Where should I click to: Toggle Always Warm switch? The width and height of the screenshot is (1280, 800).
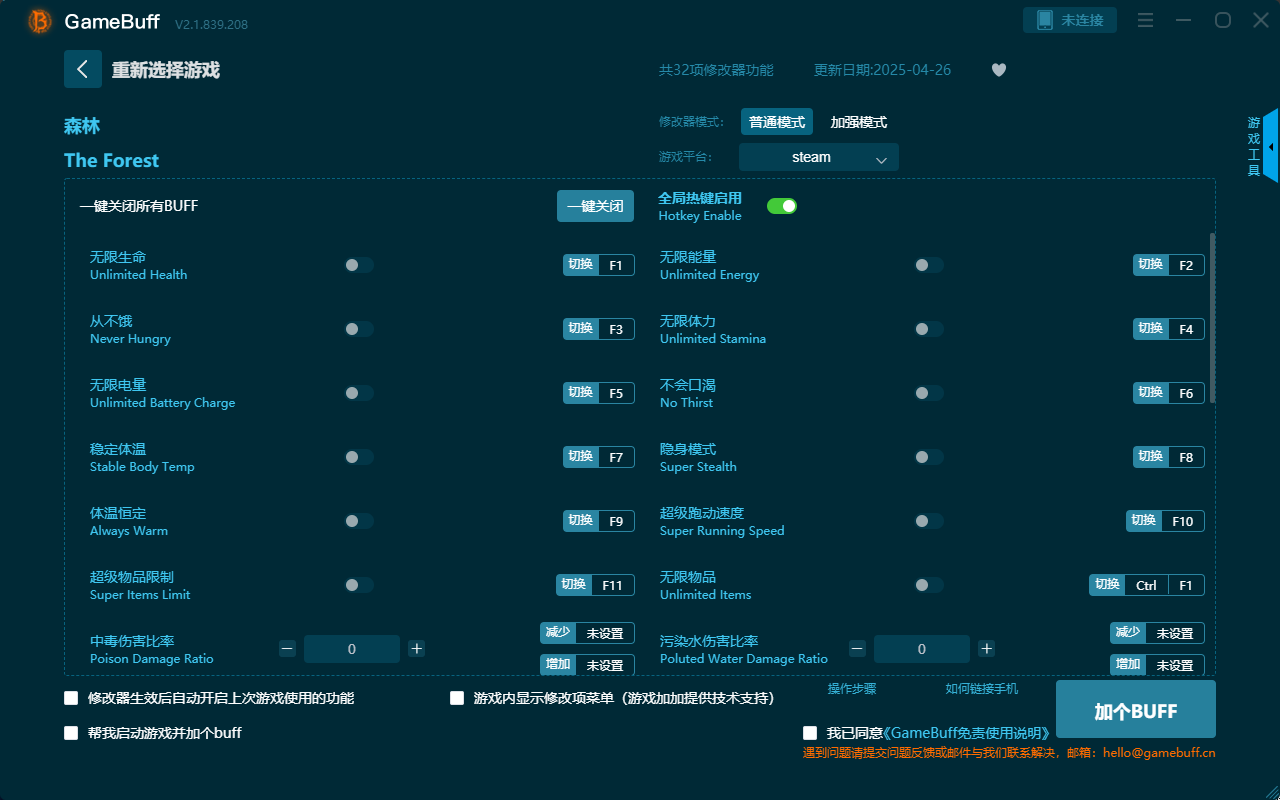[359, 521]
